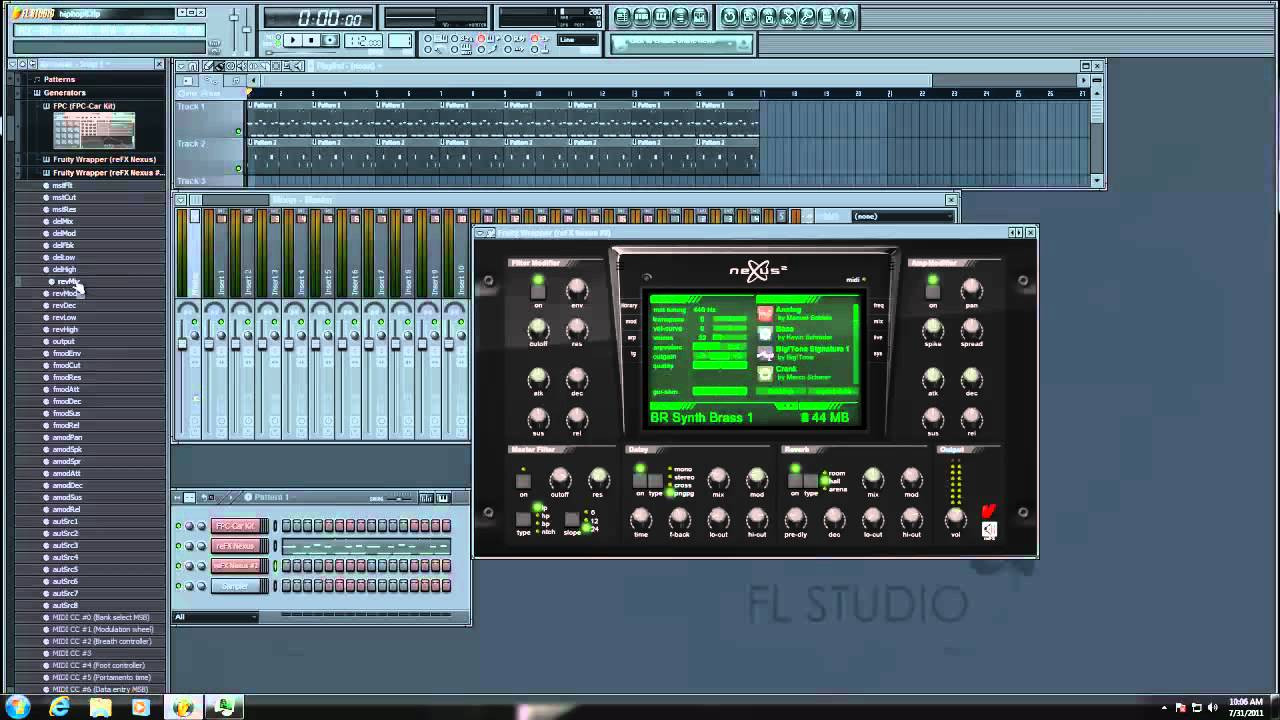Toggle first step of FPC-Car Kit channel
Viewport: 1280px width, 720px height.
tap(287, 526)
